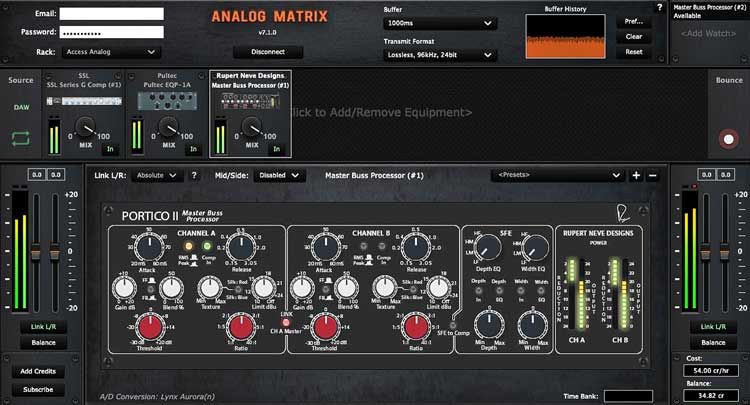Click the red Channel A Ratio knob

pyautogui.click(x=241, y=327)
